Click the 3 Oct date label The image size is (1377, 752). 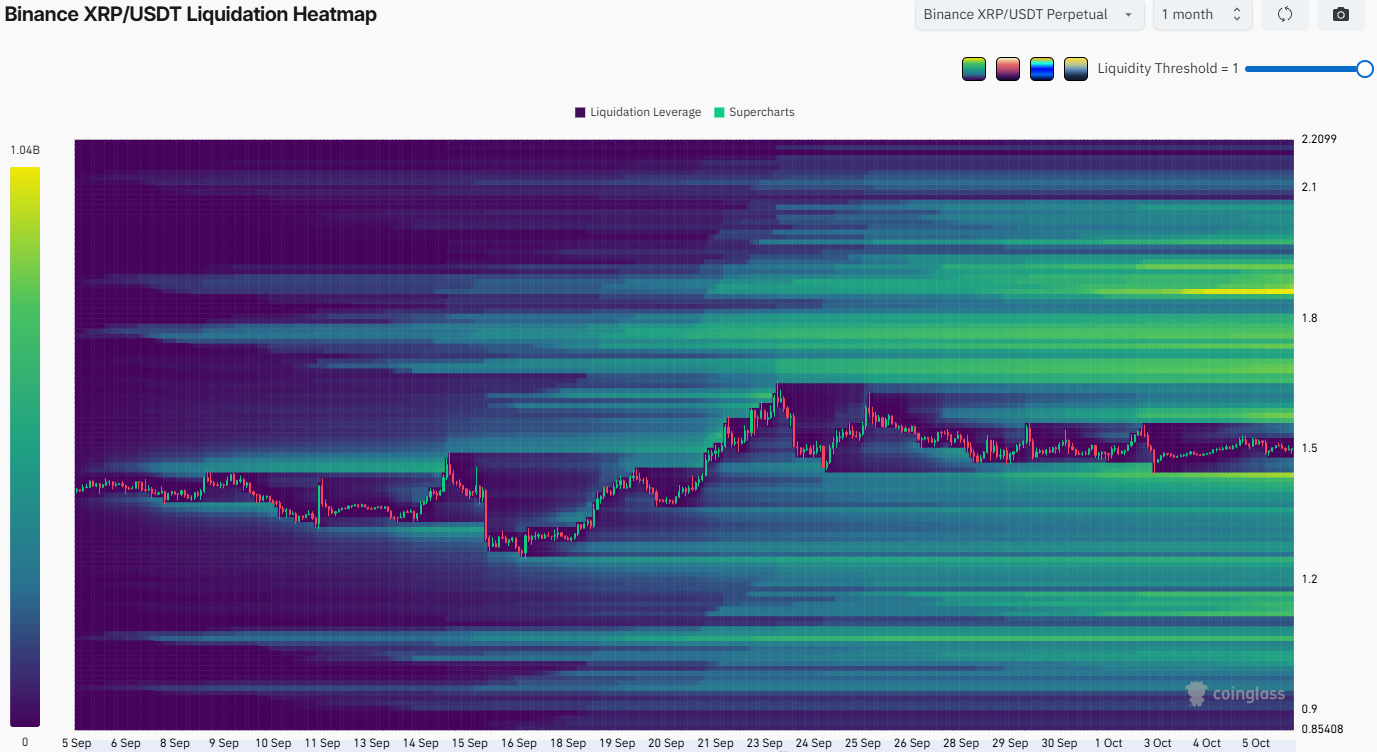[x=1157, y=743]
